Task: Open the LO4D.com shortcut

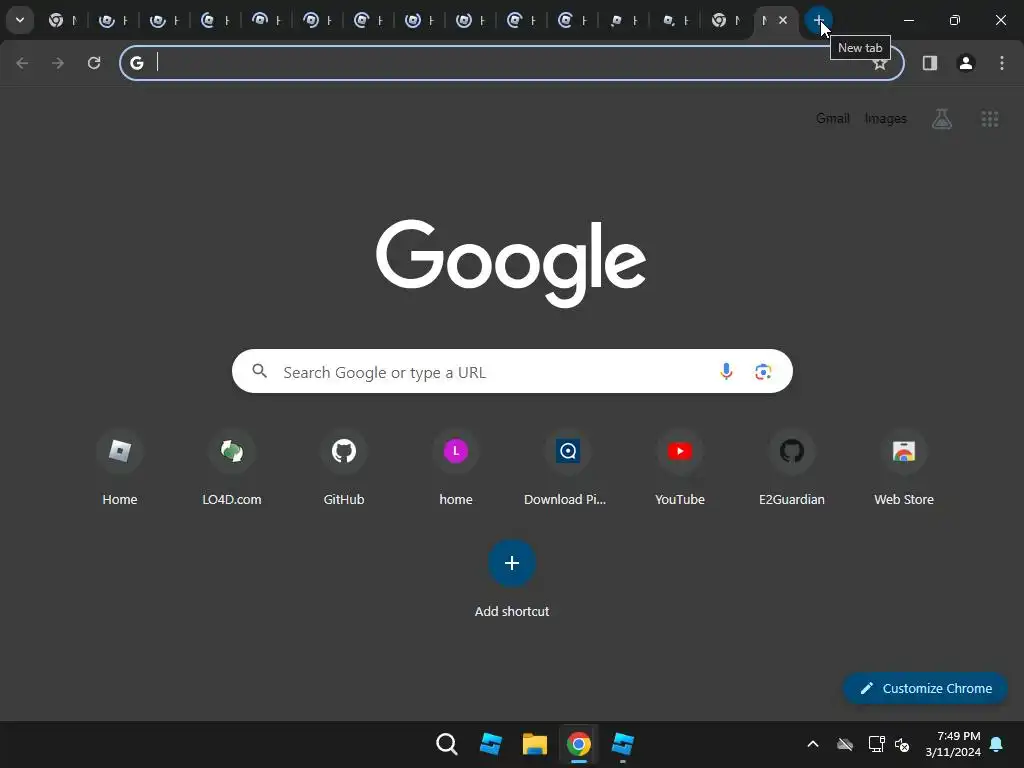Action: pos(232,468)
